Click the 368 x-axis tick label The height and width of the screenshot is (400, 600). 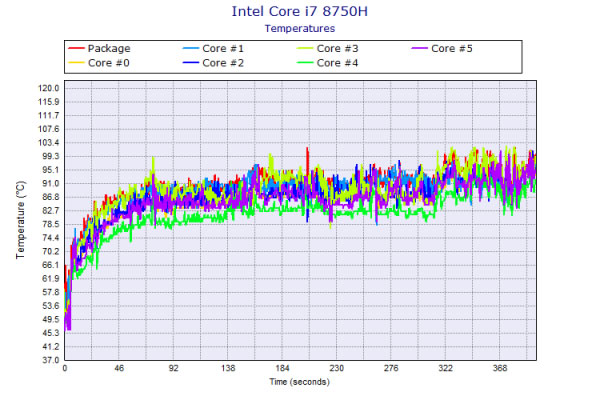[500, 368]
